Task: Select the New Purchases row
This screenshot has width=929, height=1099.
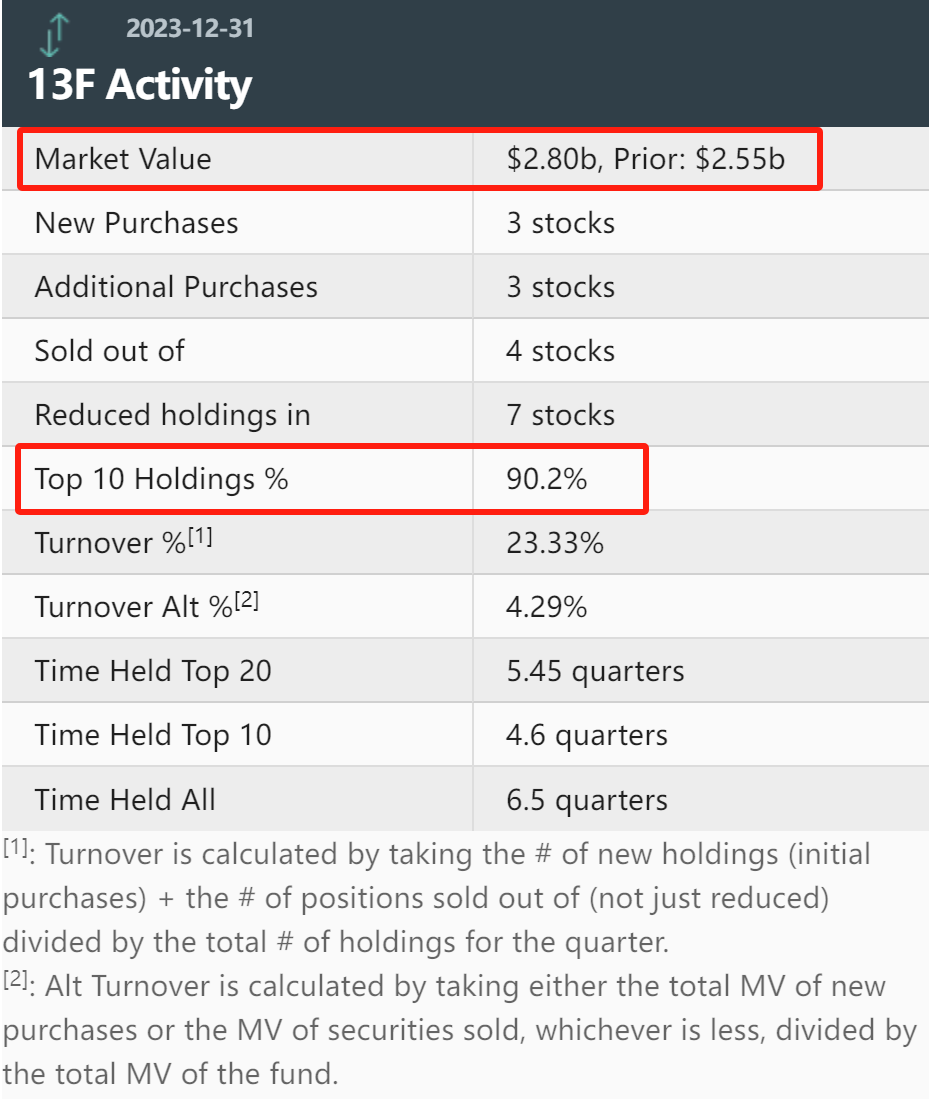Action: 466,223
